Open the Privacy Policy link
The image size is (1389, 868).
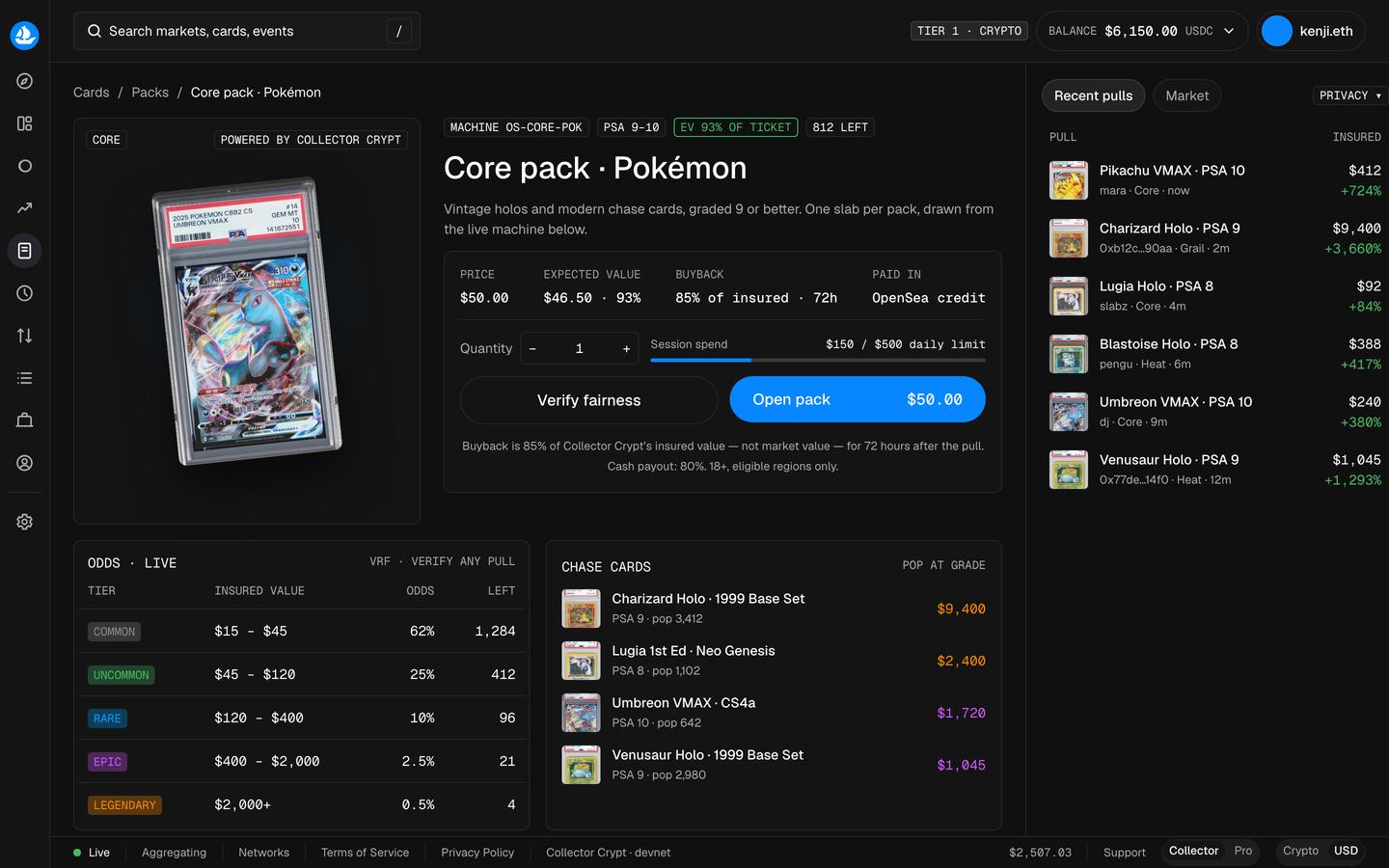(x=477, y=853)
